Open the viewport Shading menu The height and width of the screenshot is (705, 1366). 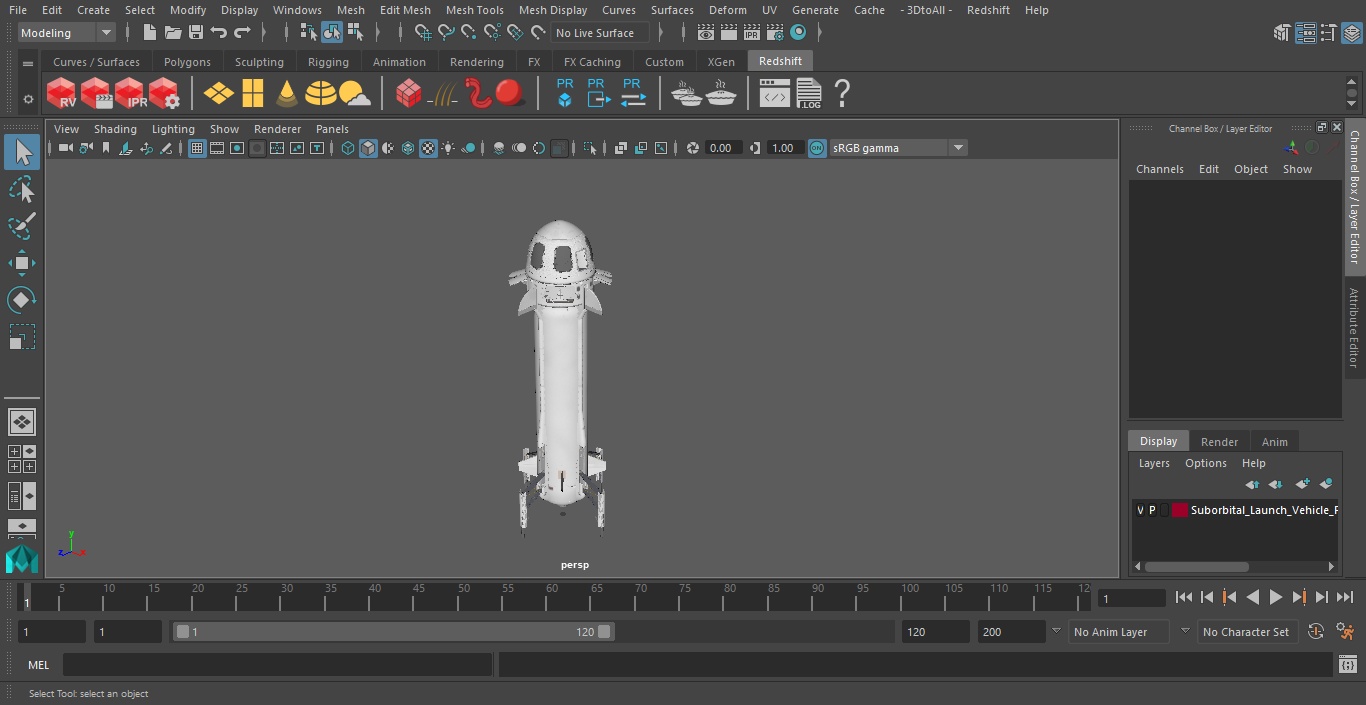pos(115,129)
